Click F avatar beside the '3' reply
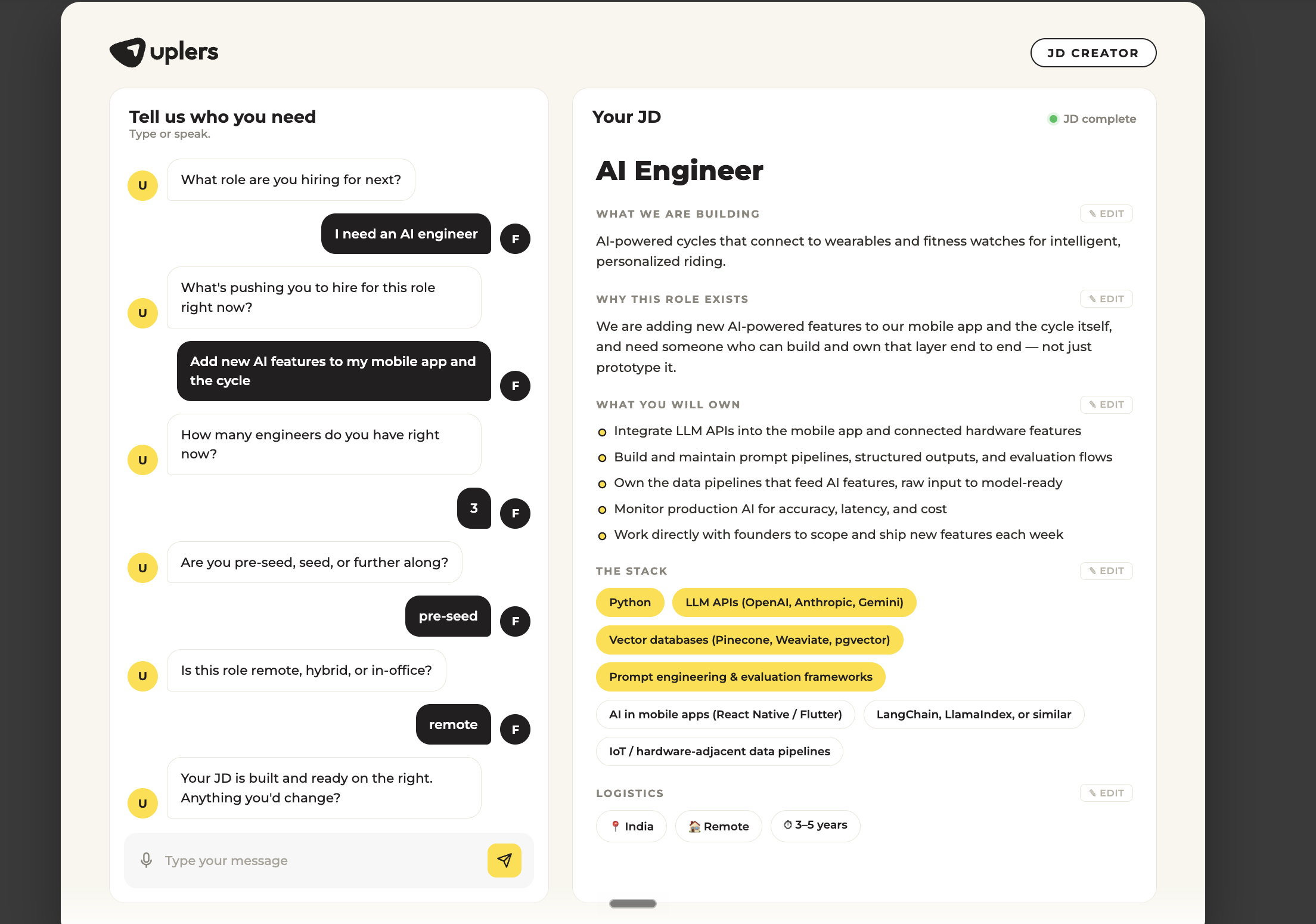Screen dimensions: 1316x924 [515, 513]
